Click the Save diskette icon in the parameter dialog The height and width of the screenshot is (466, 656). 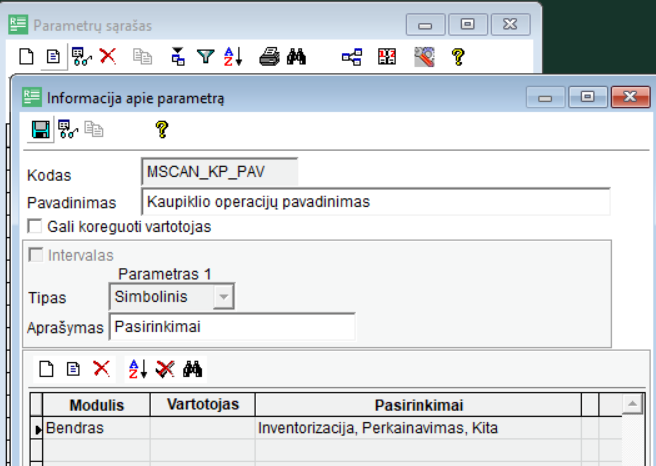click(x=40, y=129)
